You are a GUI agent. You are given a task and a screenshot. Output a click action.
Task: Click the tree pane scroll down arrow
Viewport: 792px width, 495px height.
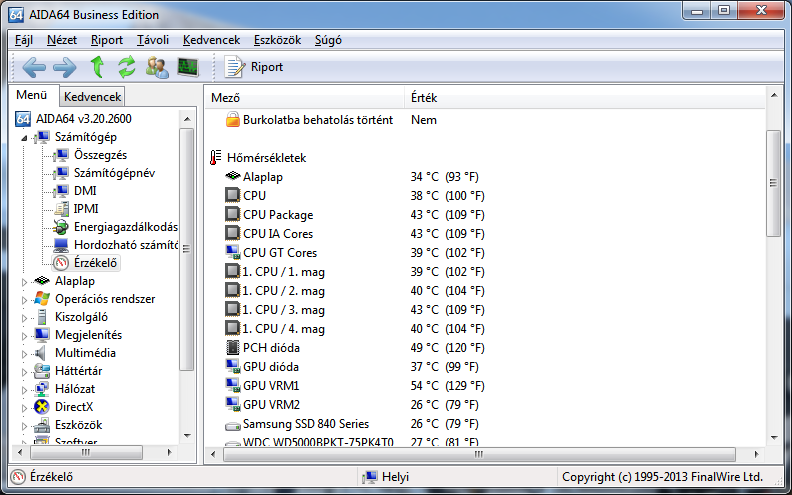pyautogui.click(x=187, y=435)
